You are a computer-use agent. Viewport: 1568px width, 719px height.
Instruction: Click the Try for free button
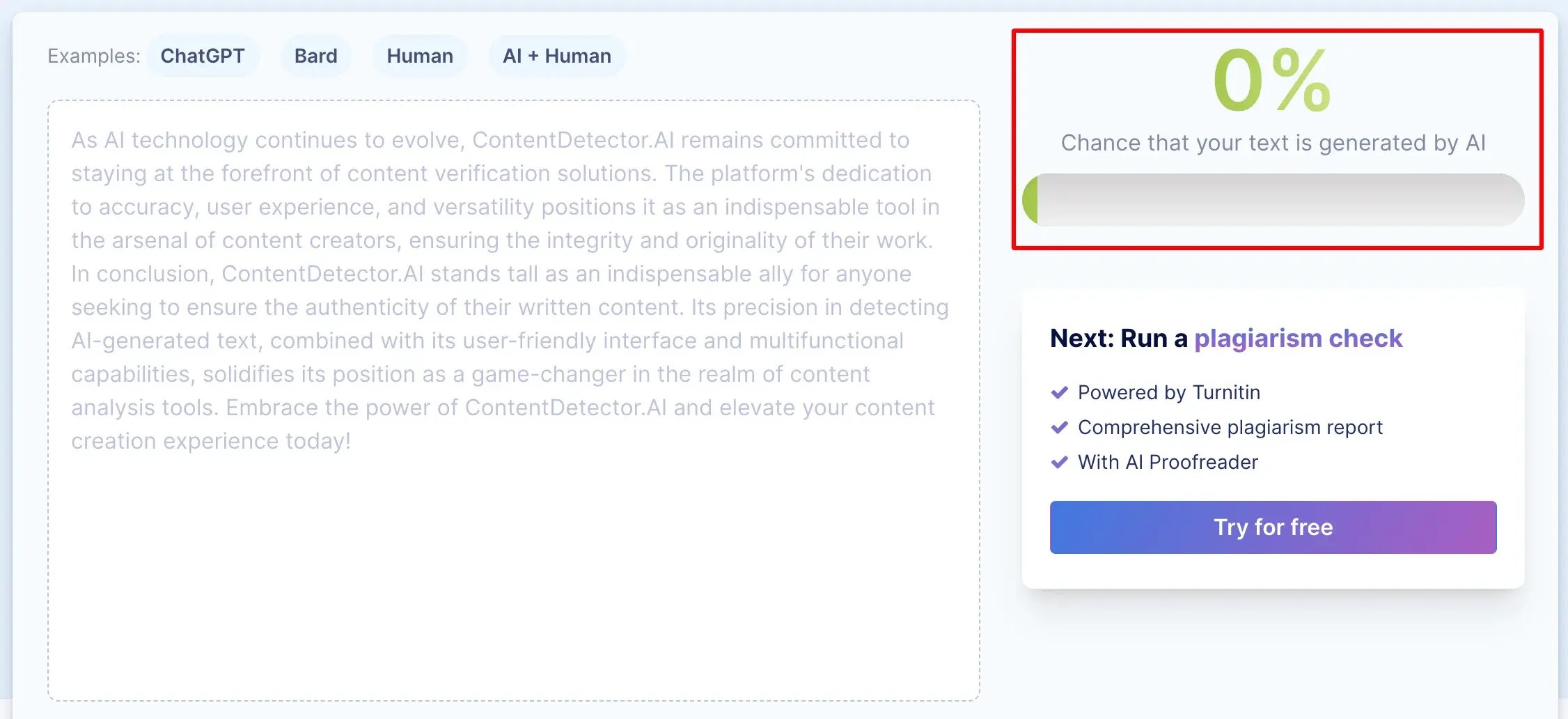1273,527
